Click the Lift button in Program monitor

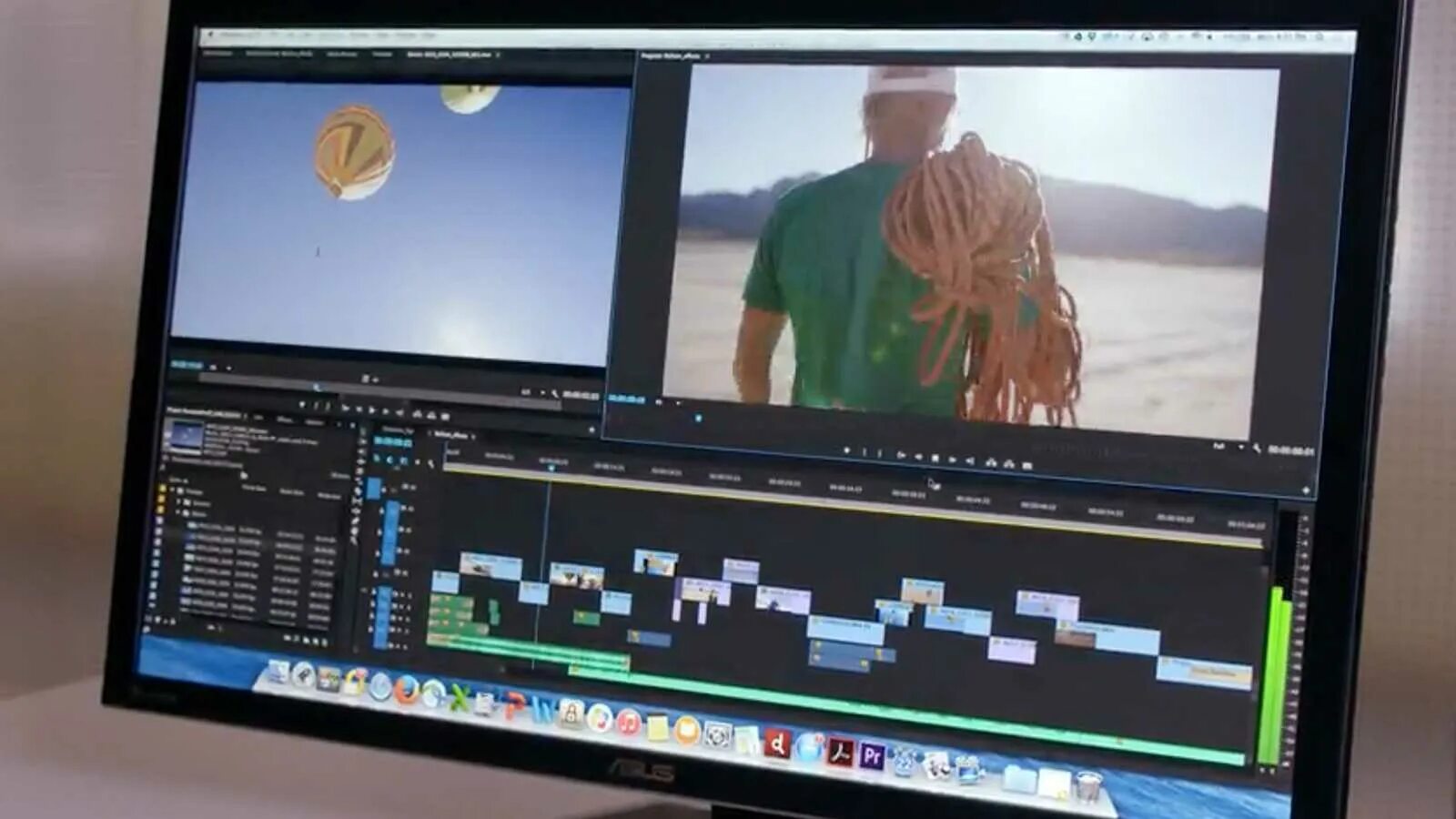[x=990, y=462]
